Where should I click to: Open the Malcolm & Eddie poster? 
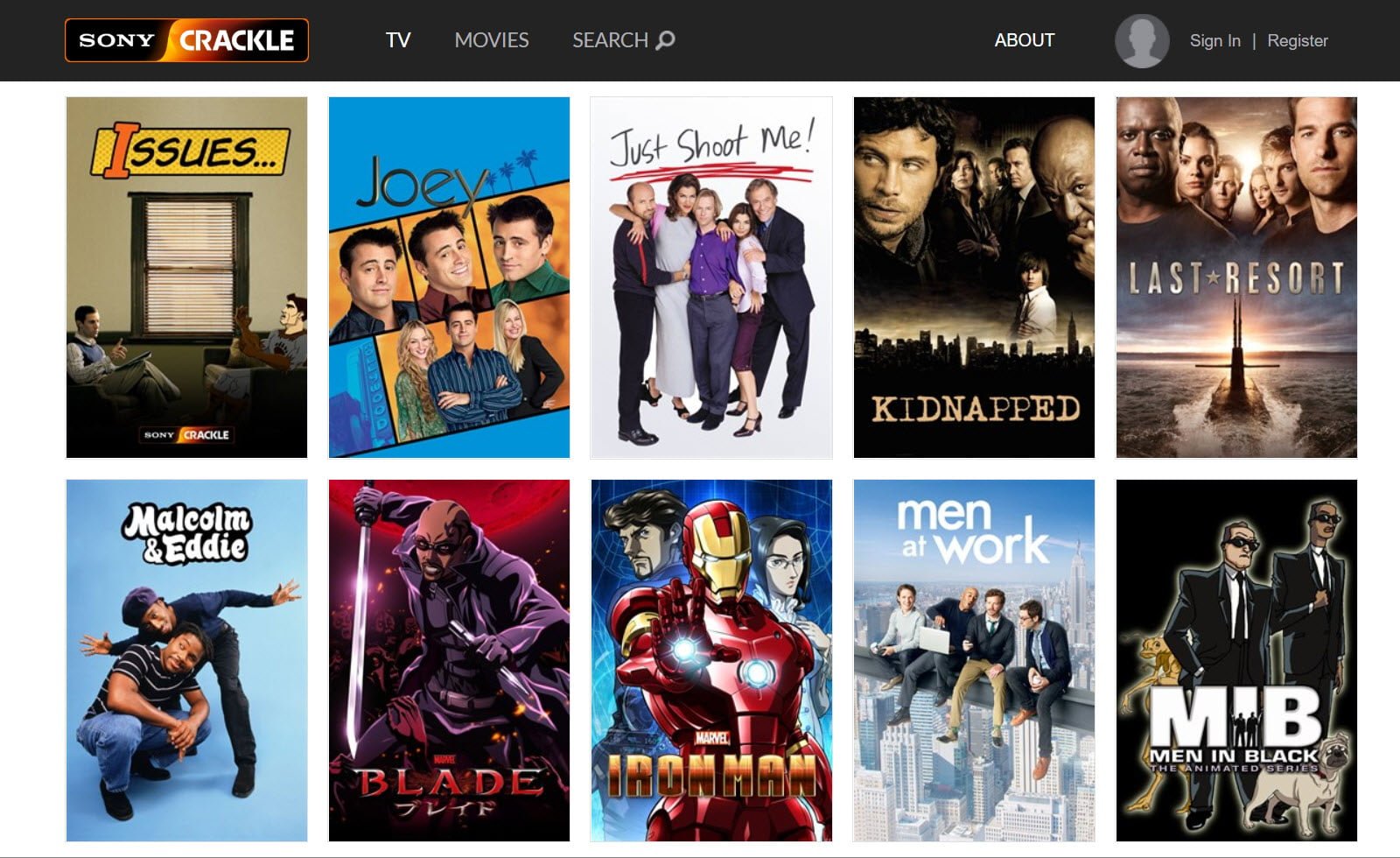186,660
